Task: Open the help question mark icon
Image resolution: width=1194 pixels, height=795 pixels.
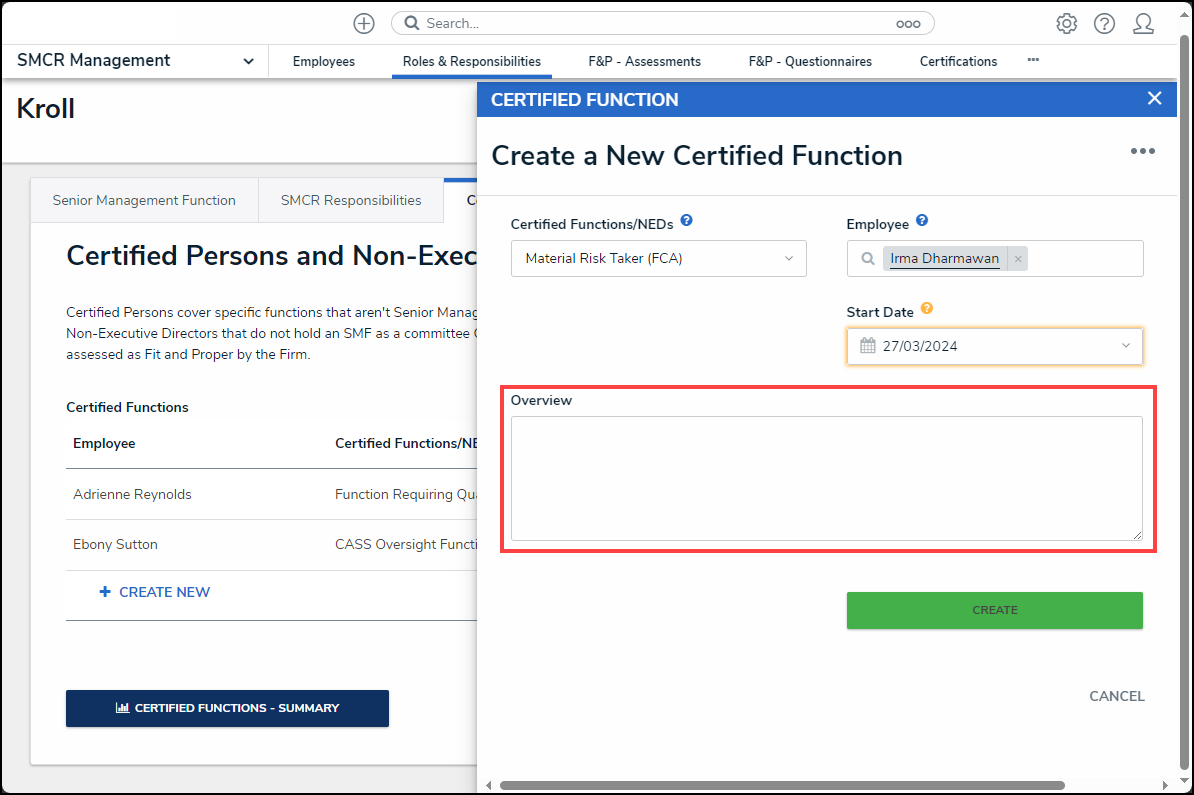Action: coord(1104,24)
